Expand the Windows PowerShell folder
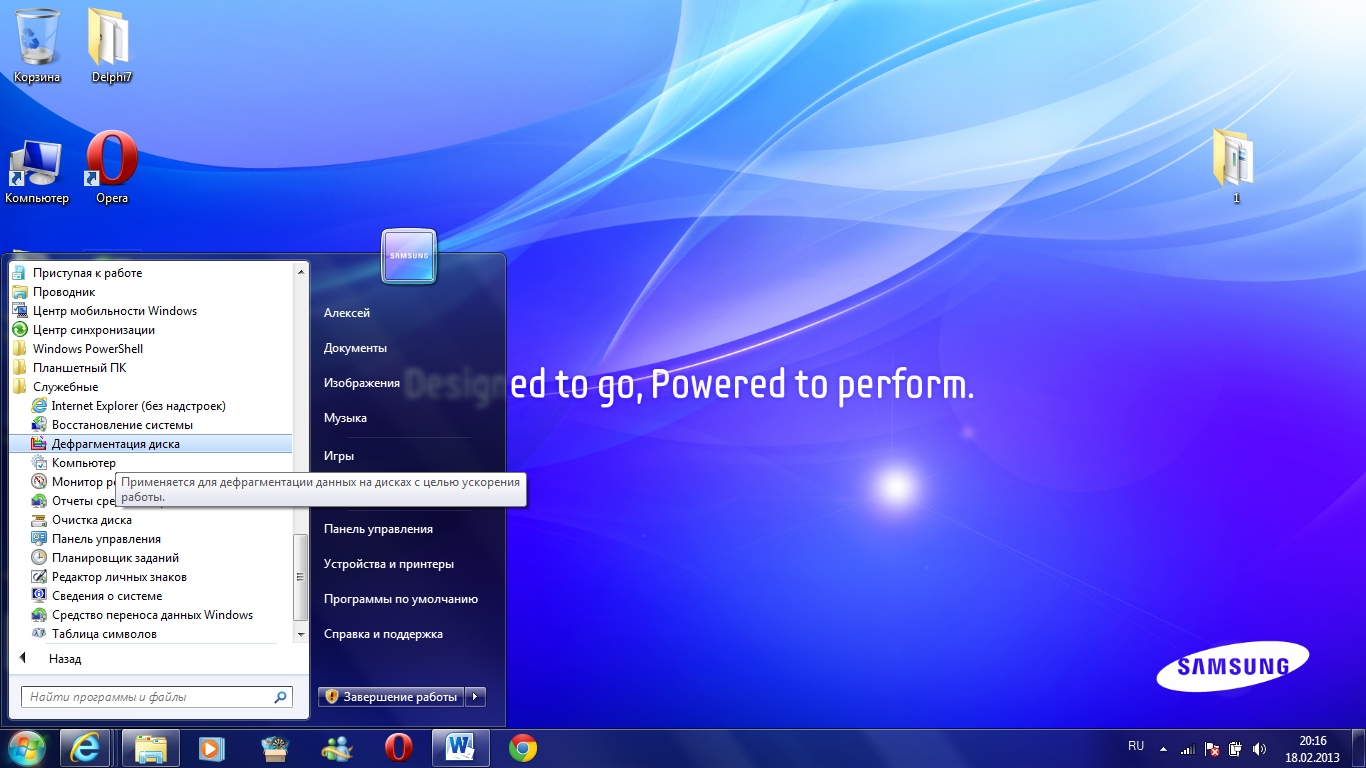The height and width of the screenshot is (768, 1366). tap(150, 349)
